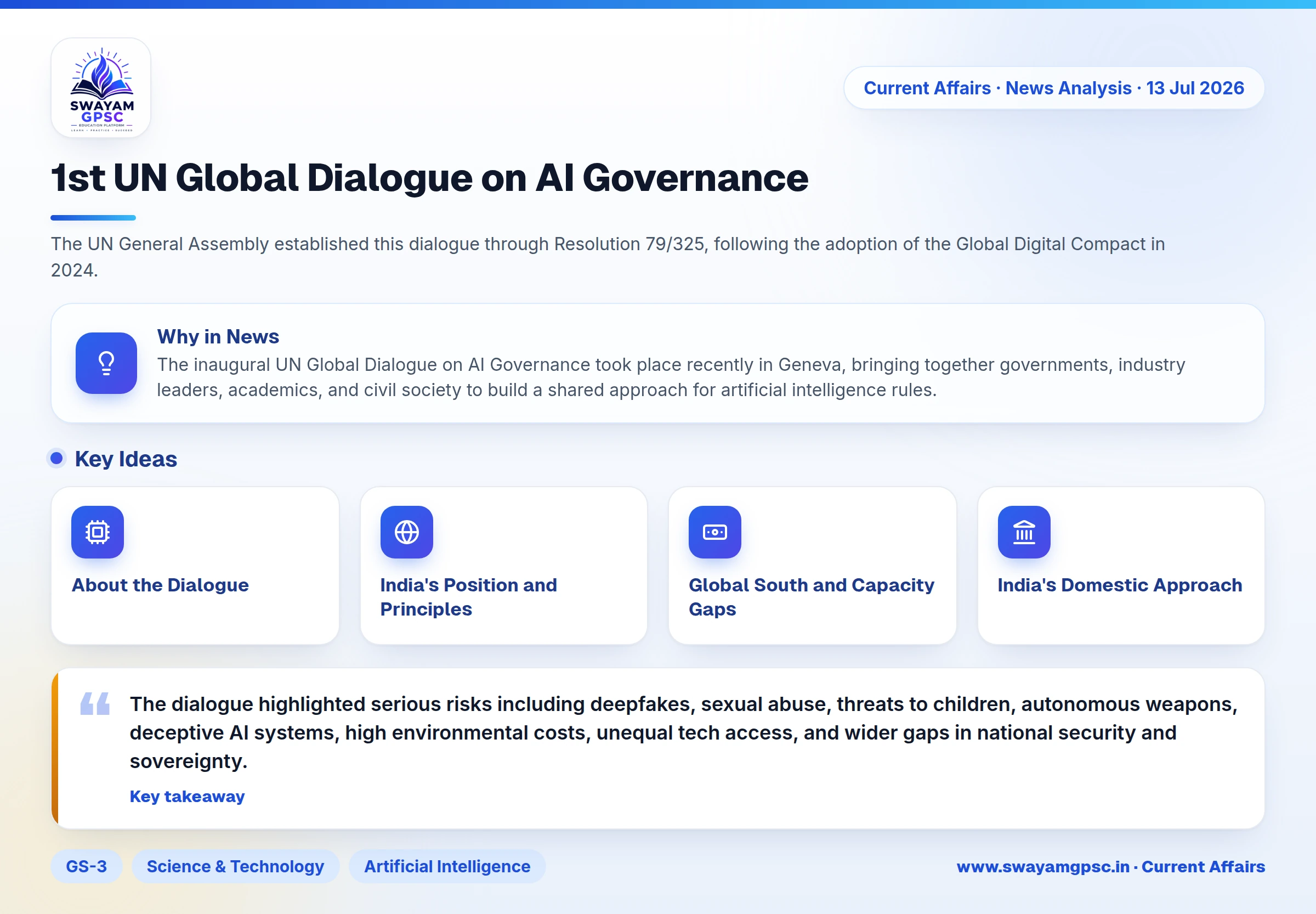Visit www.swayamgpsc.in Current Affairs footer link

coord(1110,866)
